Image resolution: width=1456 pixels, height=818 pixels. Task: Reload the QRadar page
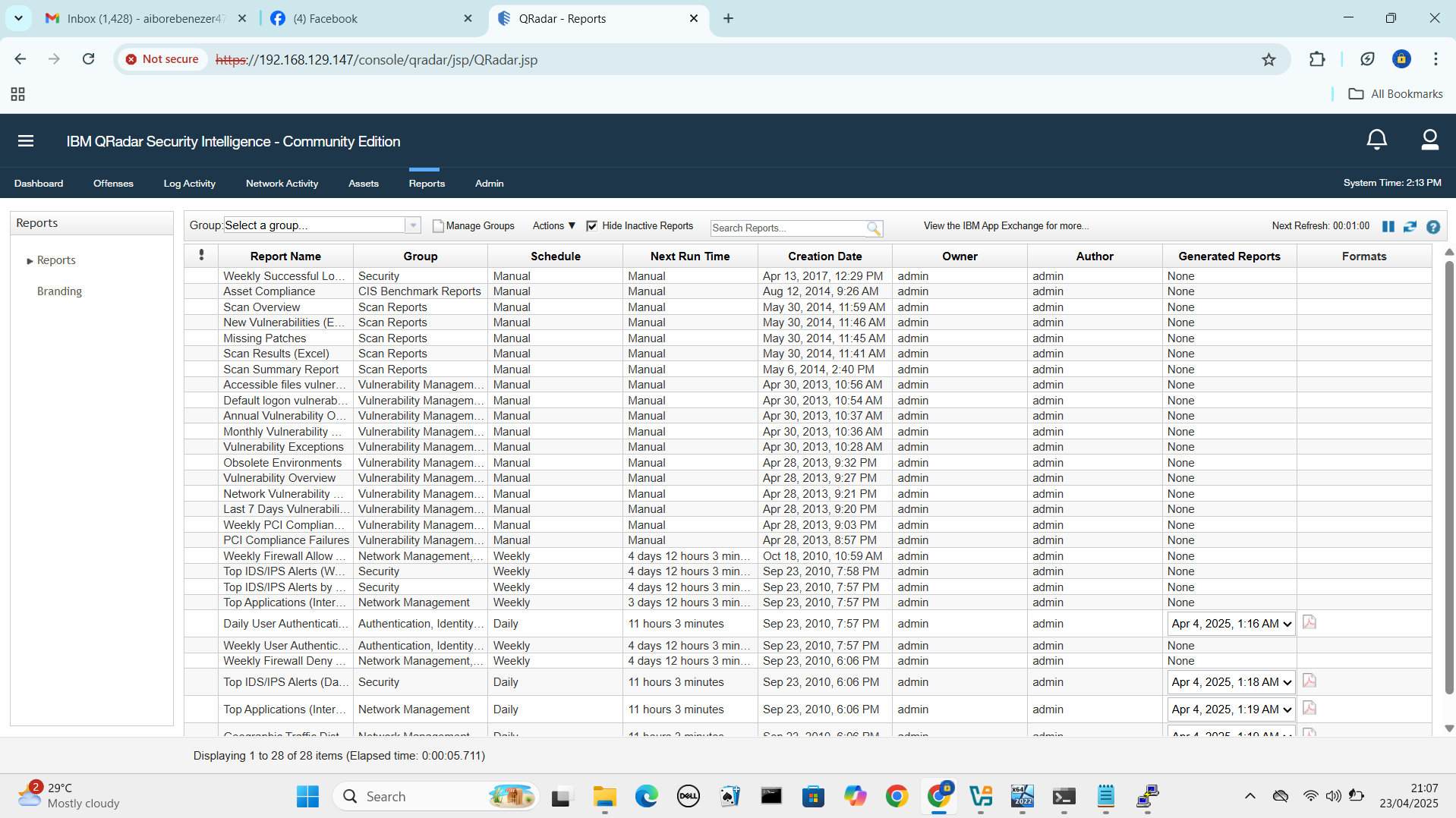[x=88, y=59]
